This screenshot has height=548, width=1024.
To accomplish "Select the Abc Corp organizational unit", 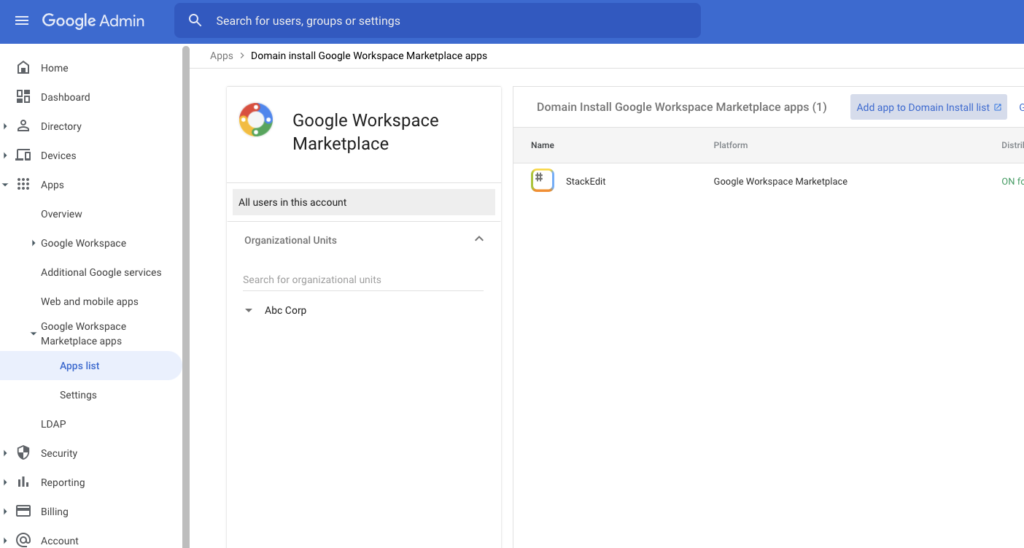I will coord(285,310).
